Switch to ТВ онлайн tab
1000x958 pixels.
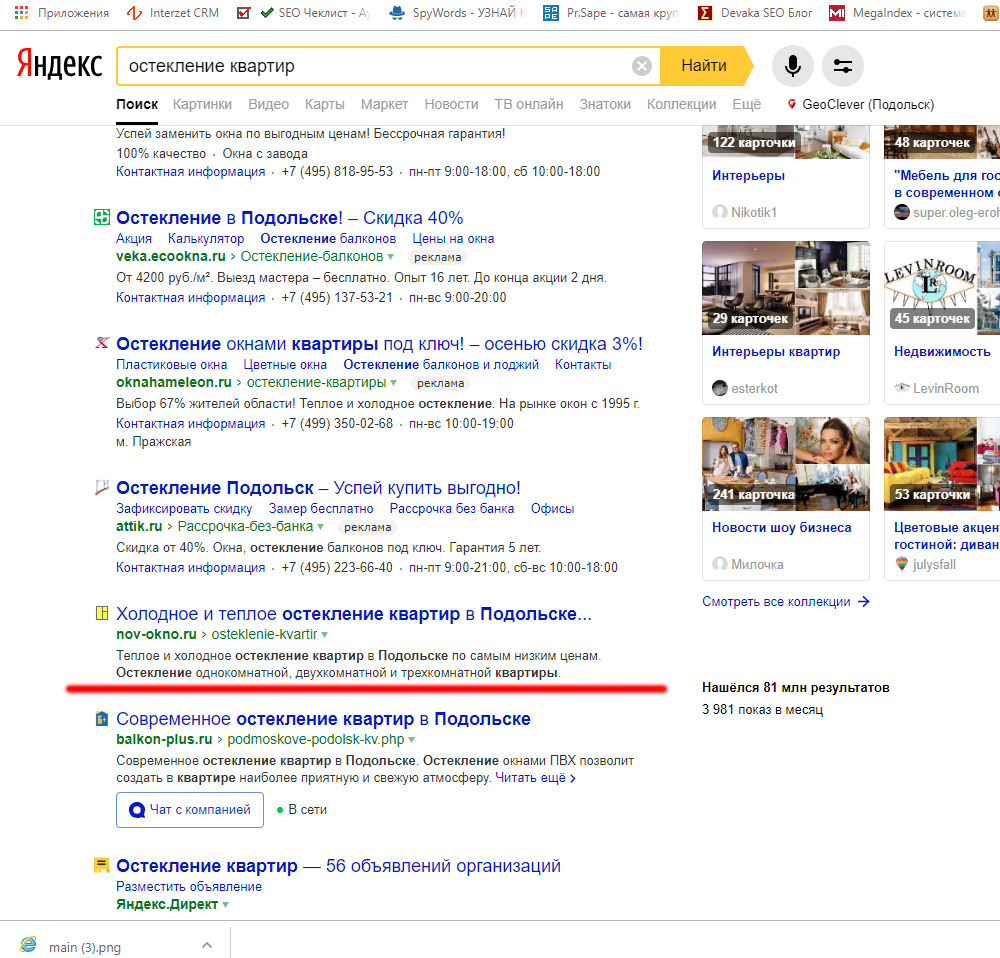click(x=529, y=104)
